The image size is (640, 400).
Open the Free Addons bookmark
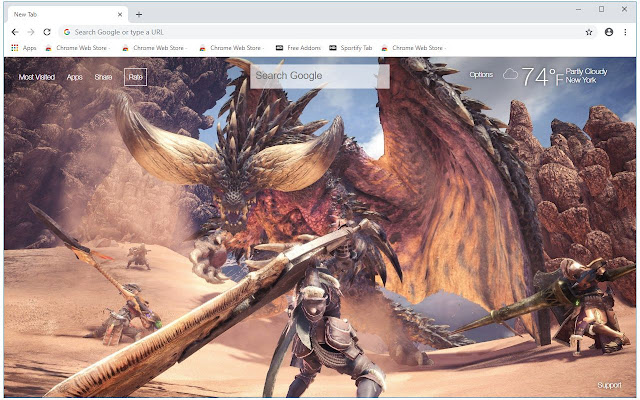tap(298, 48)
